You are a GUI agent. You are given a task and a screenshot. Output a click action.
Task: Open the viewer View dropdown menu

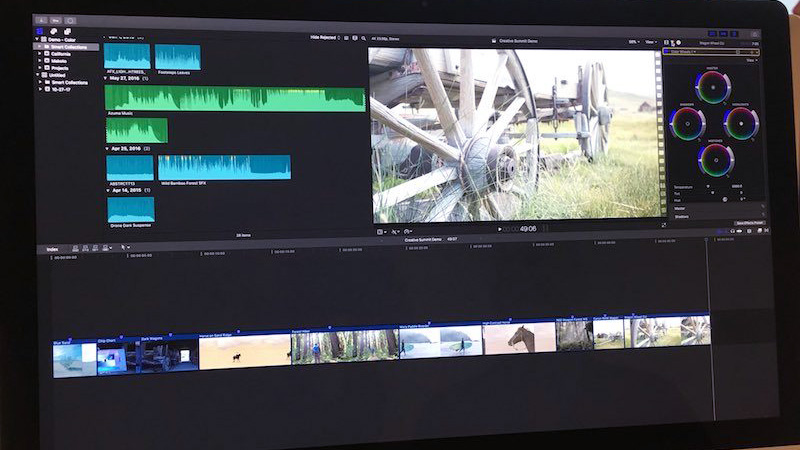[651, 42]
